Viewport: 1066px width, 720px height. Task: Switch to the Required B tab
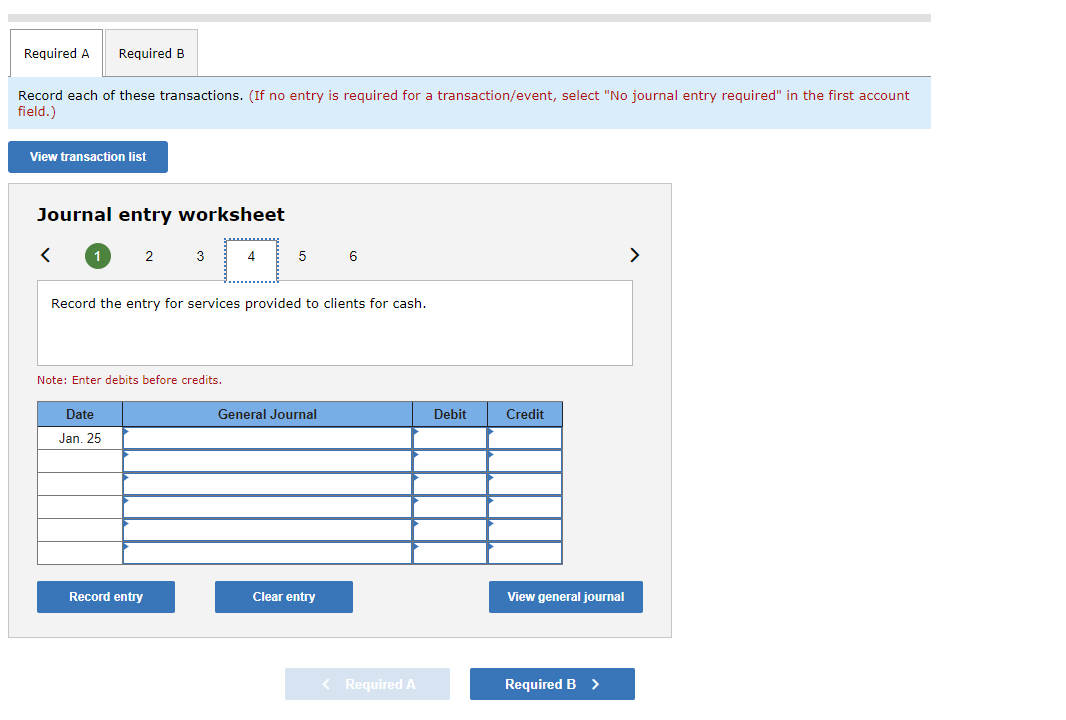tap(151, 53)
